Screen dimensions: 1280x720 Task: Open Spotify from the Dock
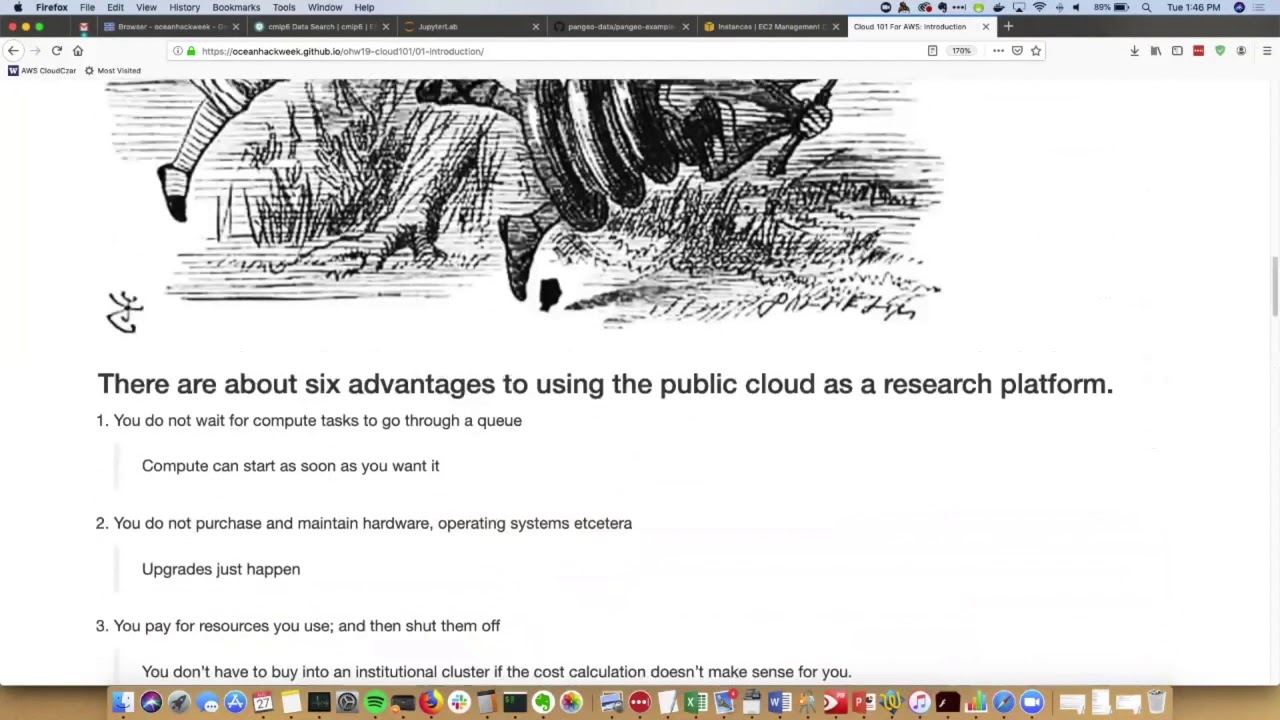coord(376,702)
